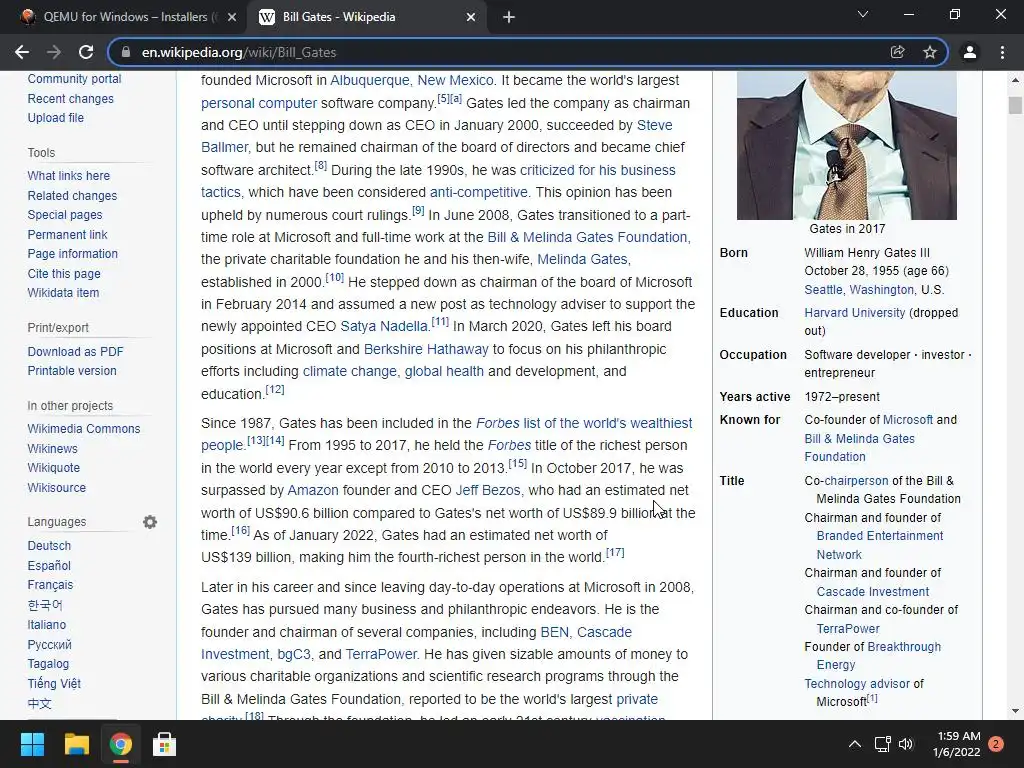Open the Jeff Bezos article link

click(488, 490)
